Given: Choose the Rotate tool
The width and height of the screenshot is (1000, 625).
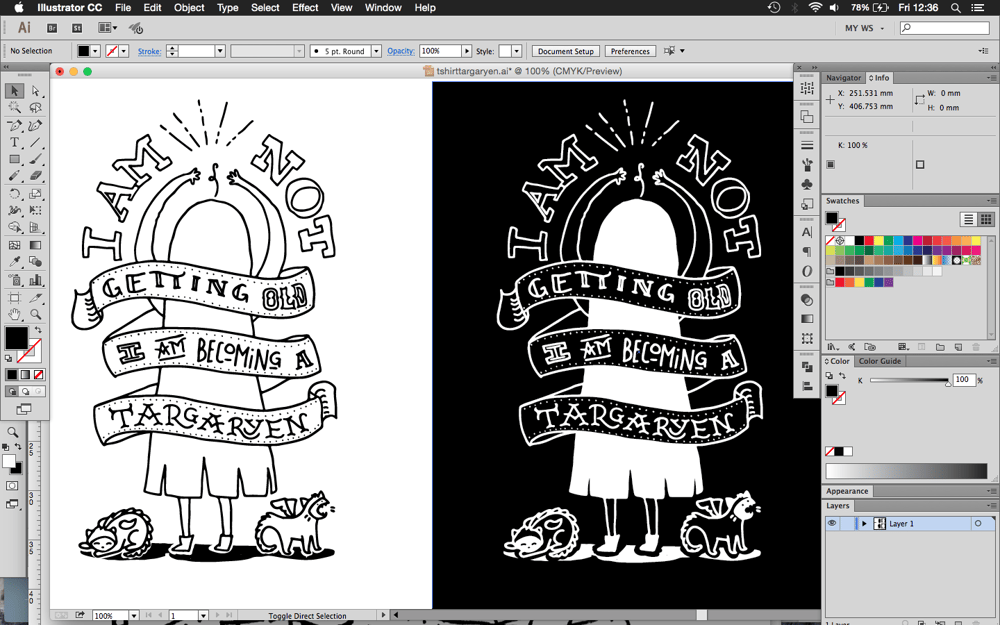Looking at the screenshot, I should coord(15,193).
